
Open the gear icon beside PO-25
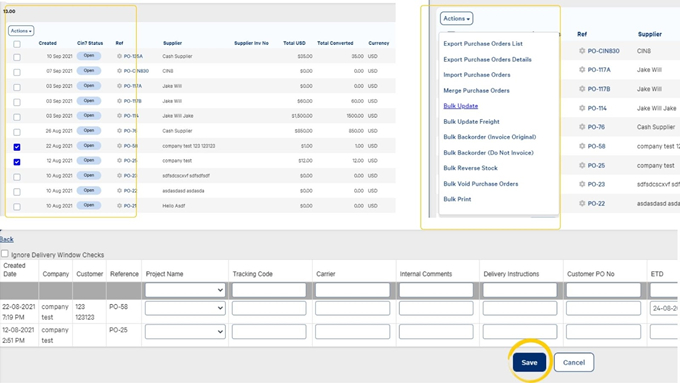click(582, 165)
